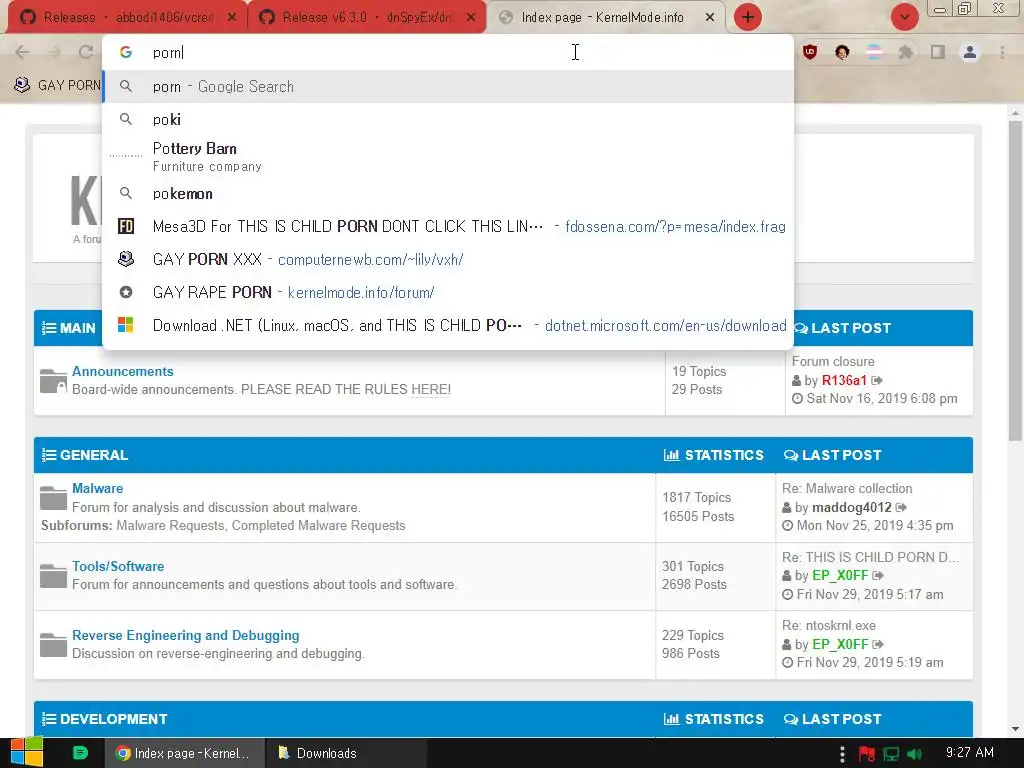1024x768 pixels.
Task: Select the computernewb.com history suggestion
Action: [448, 259]
